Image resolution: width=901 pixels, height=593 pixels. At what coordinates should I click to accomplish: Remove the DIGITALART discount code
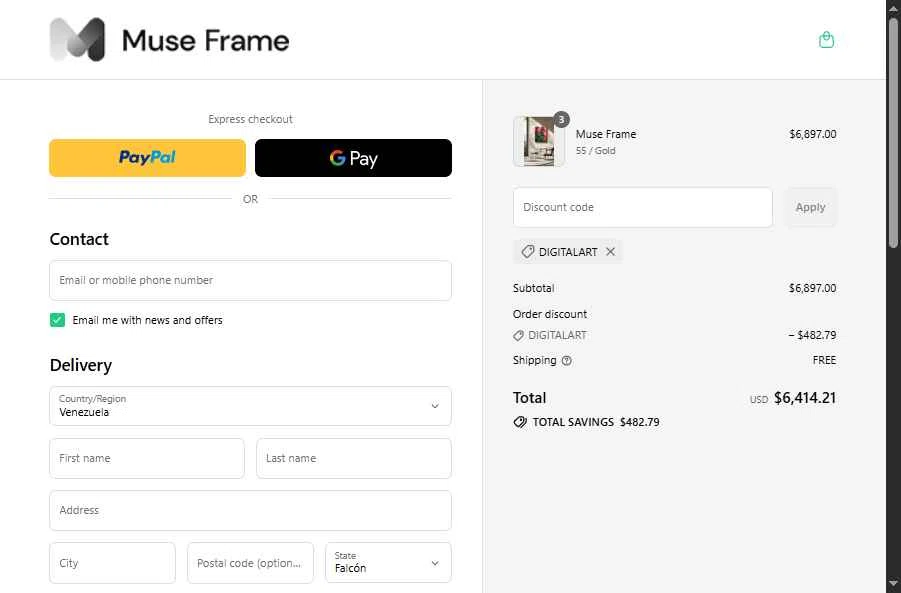[610, 252]
